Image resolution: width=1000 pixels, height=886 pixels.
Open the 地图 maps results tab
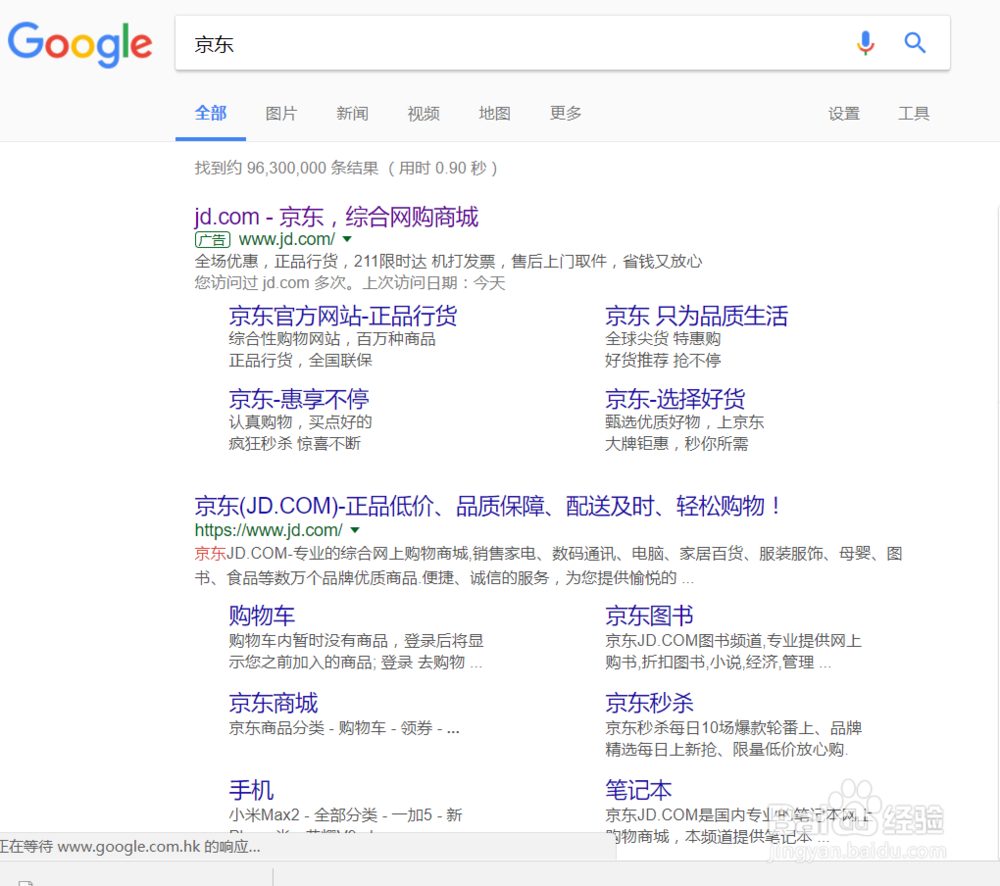[x=494, y=113]
